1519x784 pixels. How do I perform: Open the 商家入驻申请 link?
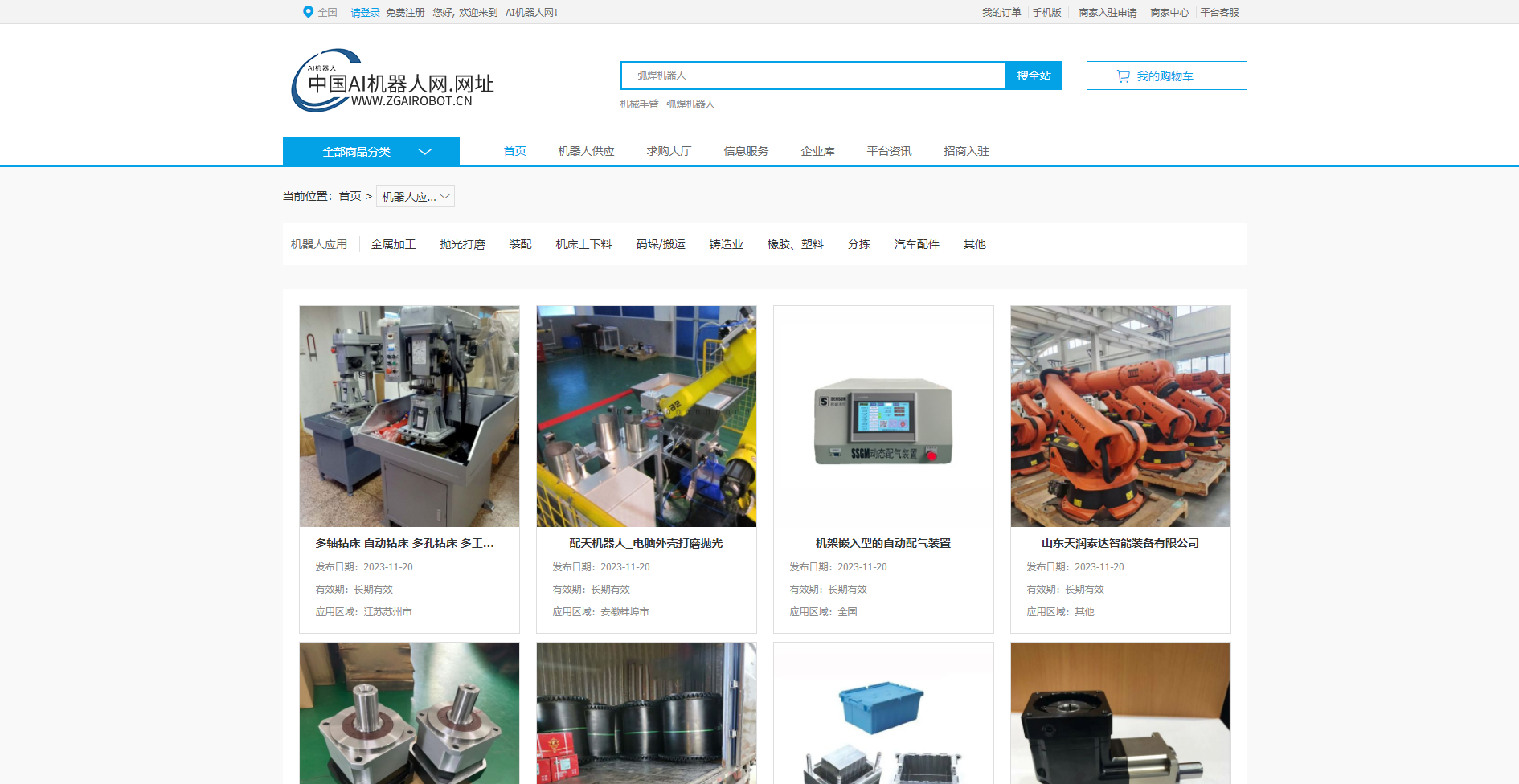1108,13
